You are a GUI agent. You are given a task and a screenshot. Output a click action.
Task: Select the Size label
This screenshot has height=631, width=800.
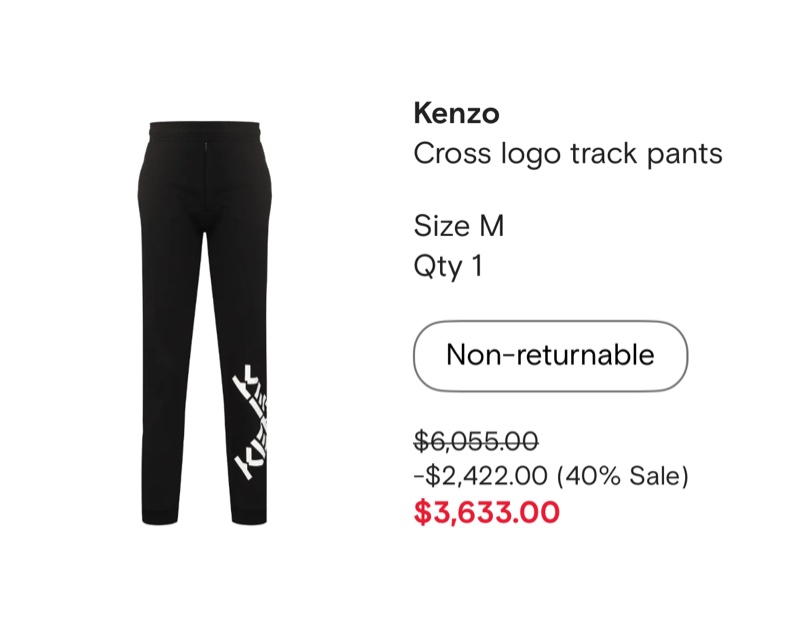(x=441, y=226)
